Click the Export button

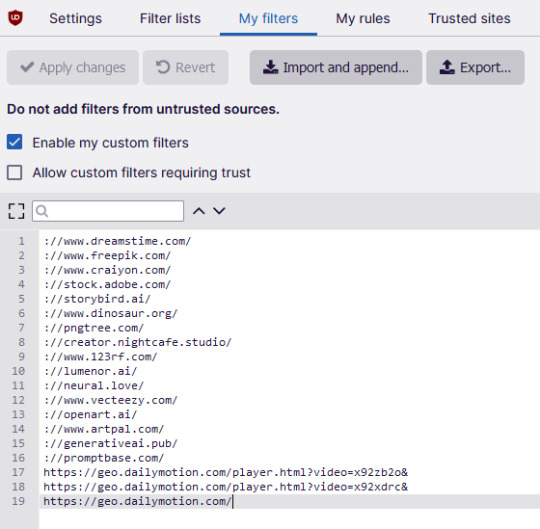(x=475, y=68)
